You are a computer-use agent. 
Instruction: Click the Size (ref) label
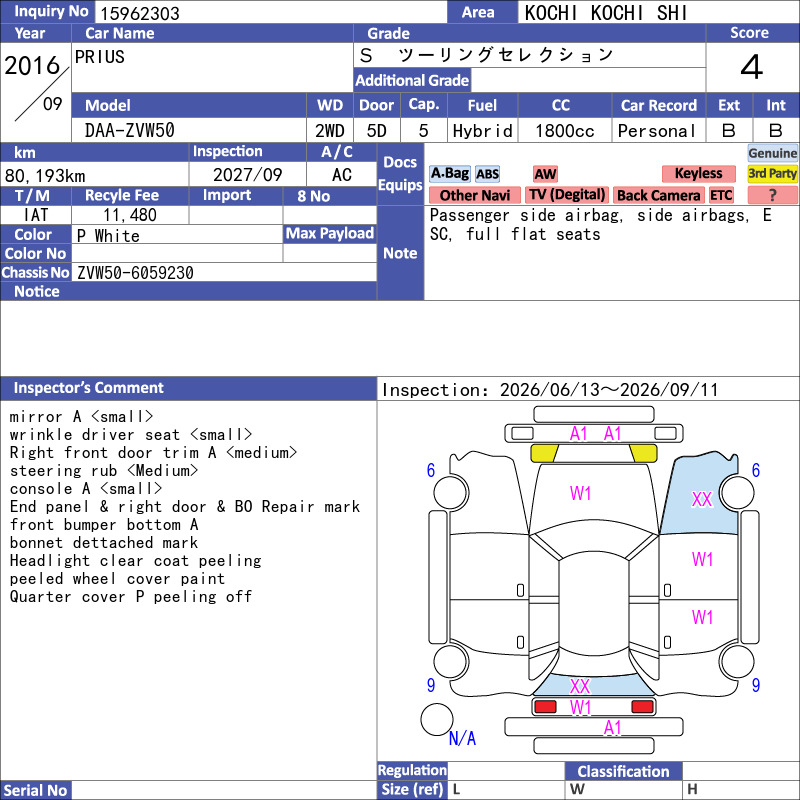412,789
